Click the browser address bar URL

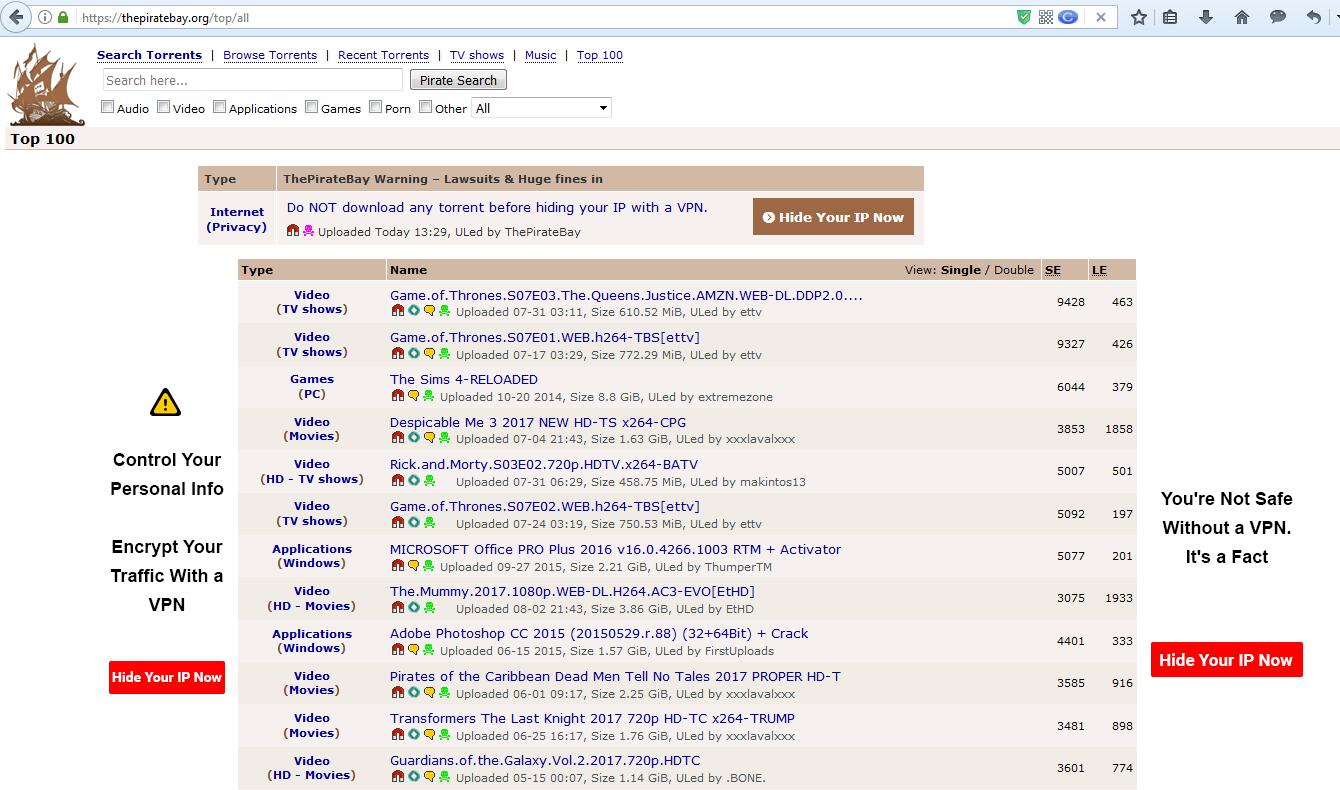click(x=165, y=17)
